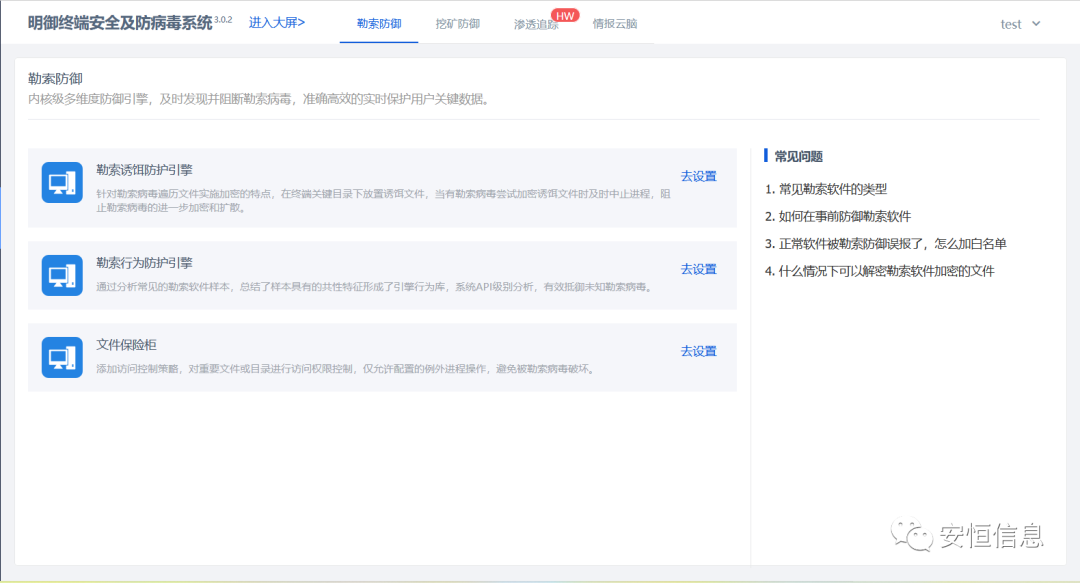The width and height of the screenshot is (1080, 583).
Task: Expand the test user dropdown arrow
Action: point(1036,24)
